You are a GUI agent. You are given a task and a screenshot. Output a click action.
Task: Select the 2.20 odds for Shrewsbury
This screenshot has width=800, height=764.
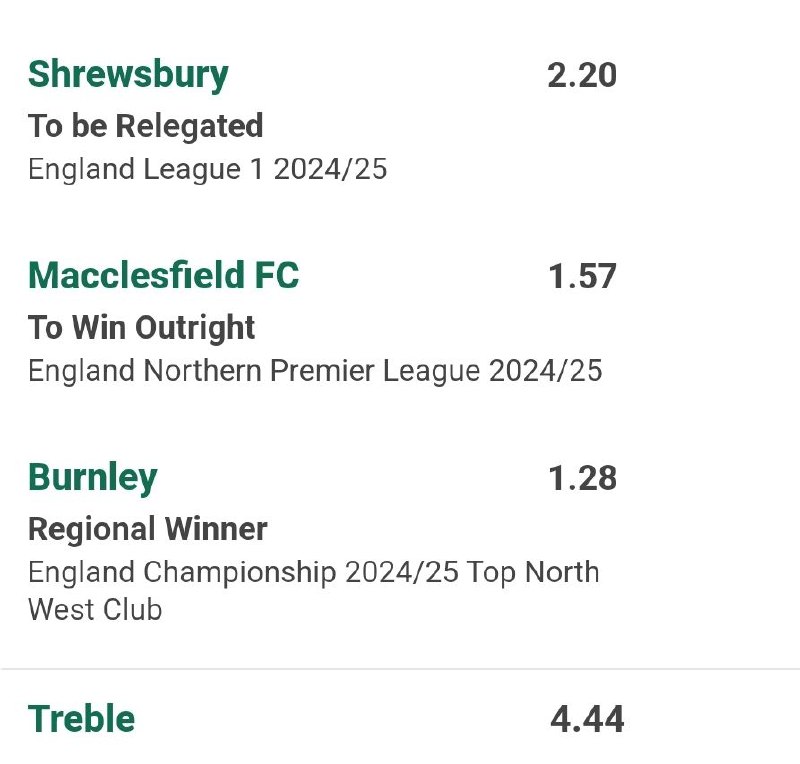[x=582, y=76]
